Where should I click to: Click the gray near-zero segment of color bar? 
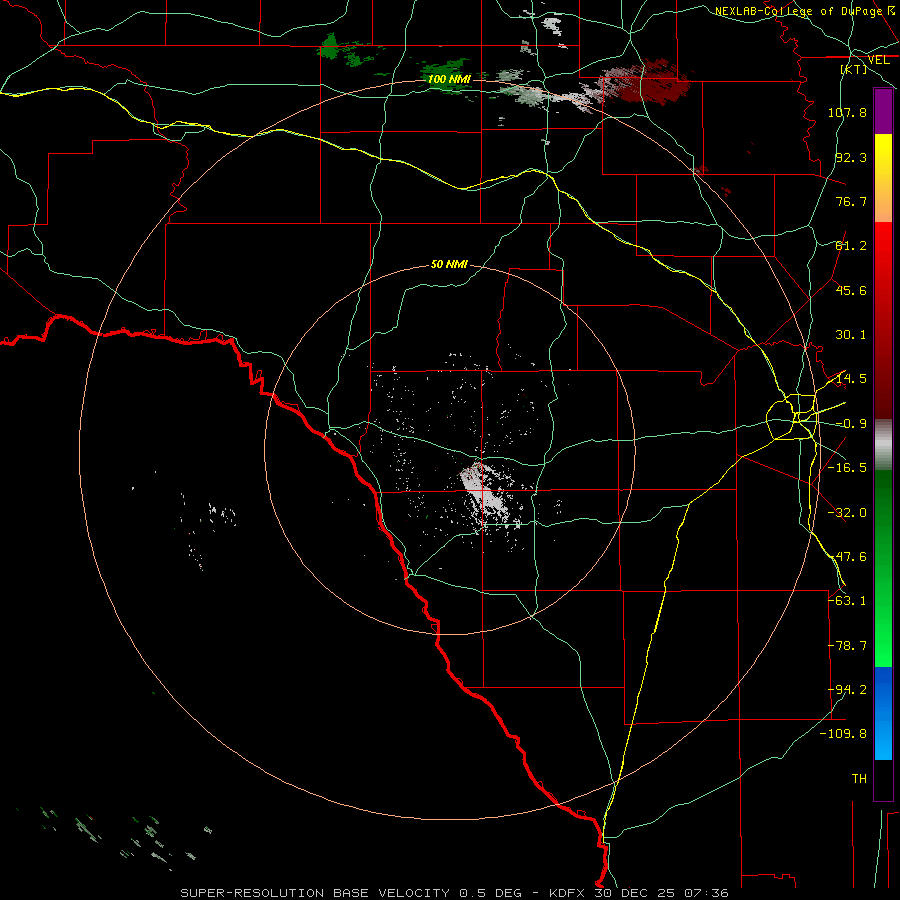click(x=883, y=445)
